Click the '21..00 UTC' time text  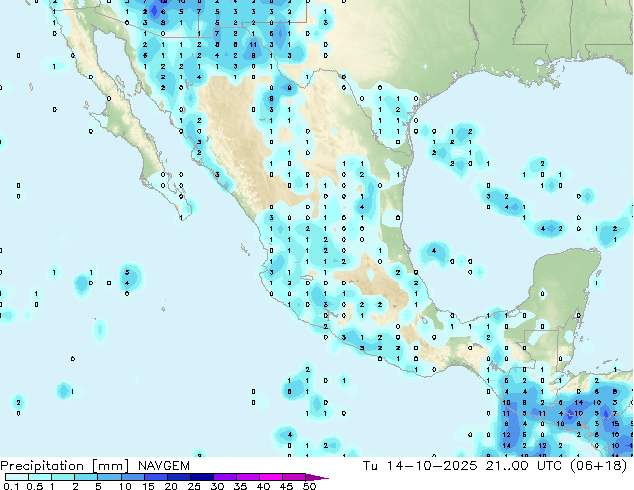(x=524, y=466)
